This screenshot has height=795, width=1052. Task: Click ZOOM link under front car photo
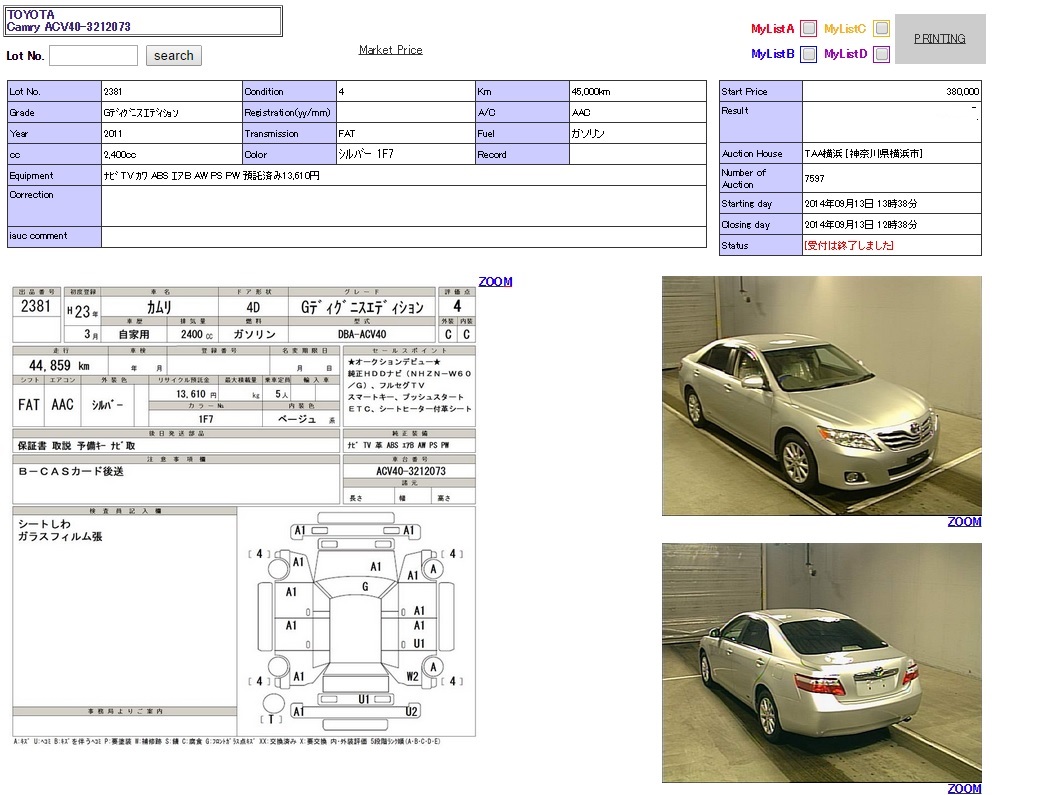tap(964, 522)
